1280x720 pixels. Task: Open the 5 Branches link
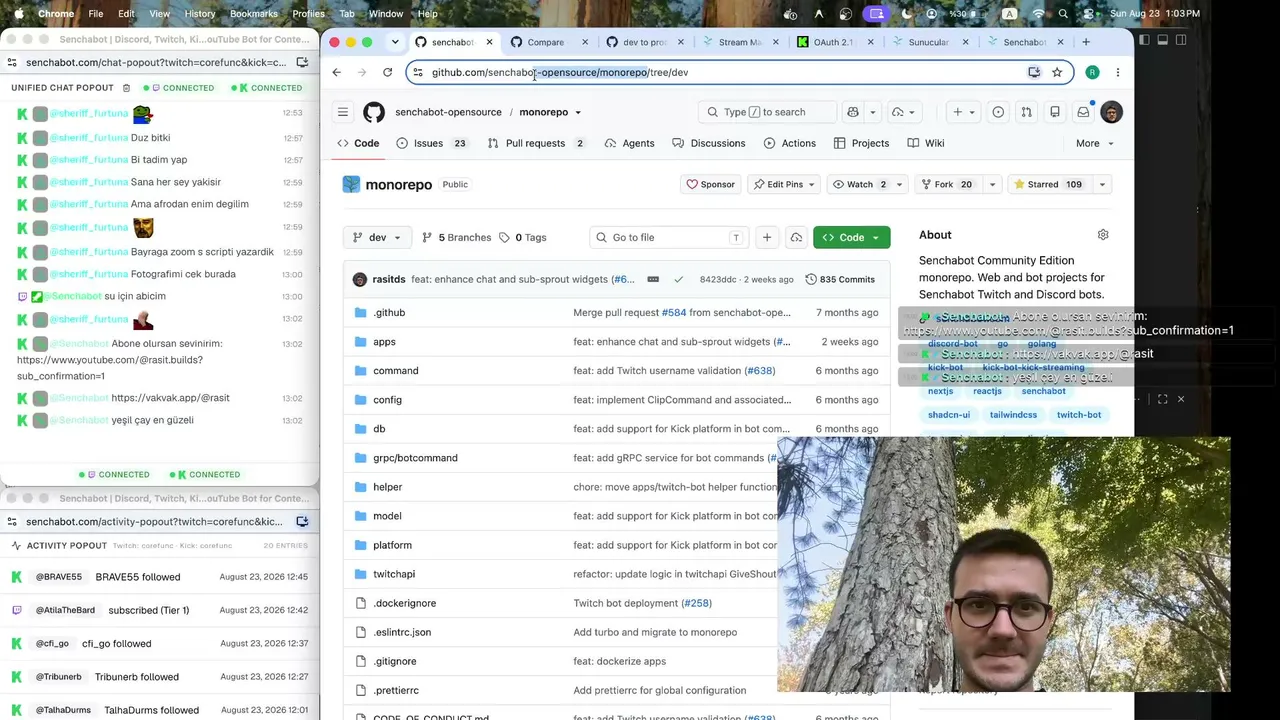(457, 237)
